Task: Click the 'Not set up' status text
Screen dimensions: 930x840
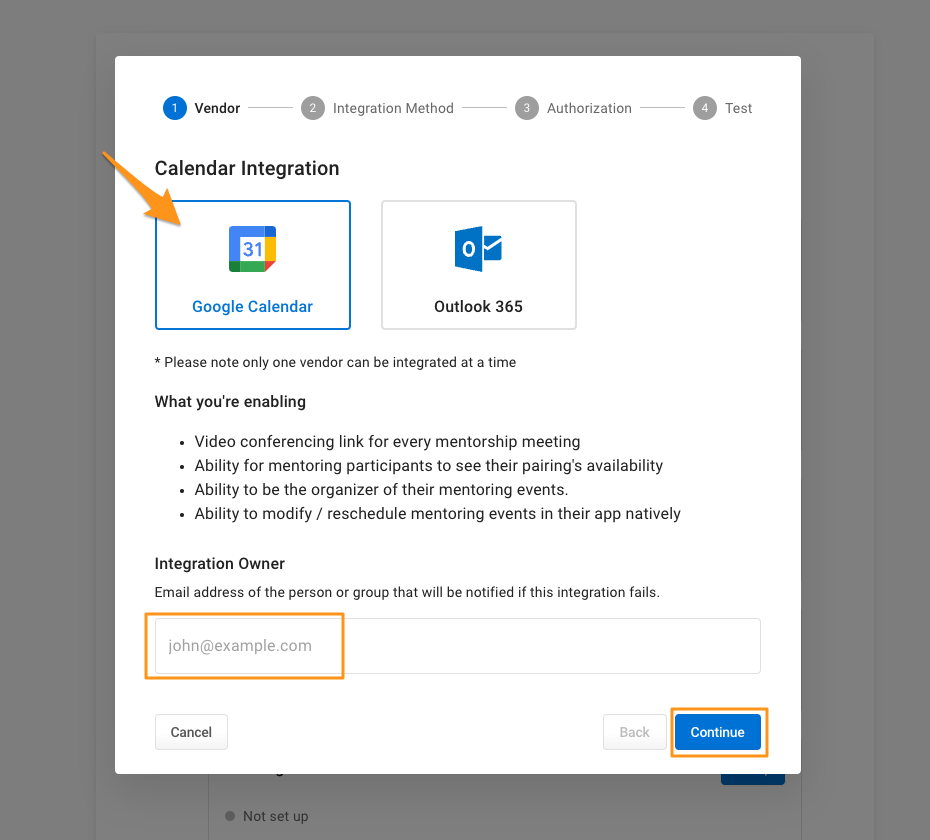Action: tap(276, 816)
